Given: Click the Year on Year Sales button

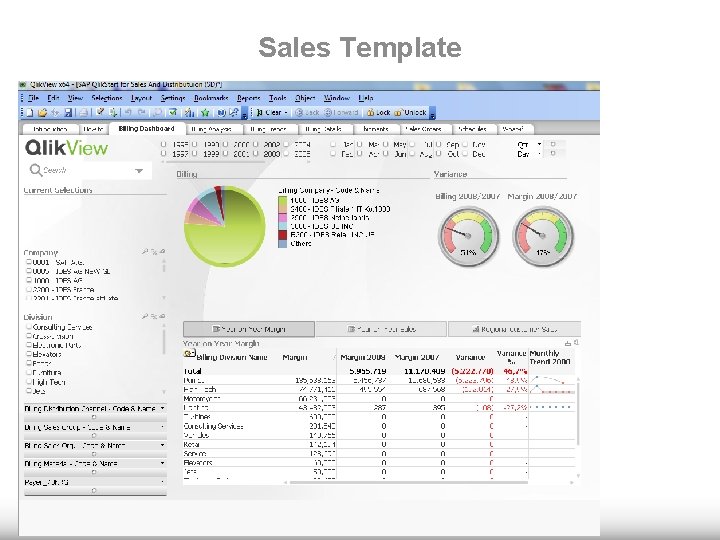Looking at the screenshot, I should [x=381, y=329].
